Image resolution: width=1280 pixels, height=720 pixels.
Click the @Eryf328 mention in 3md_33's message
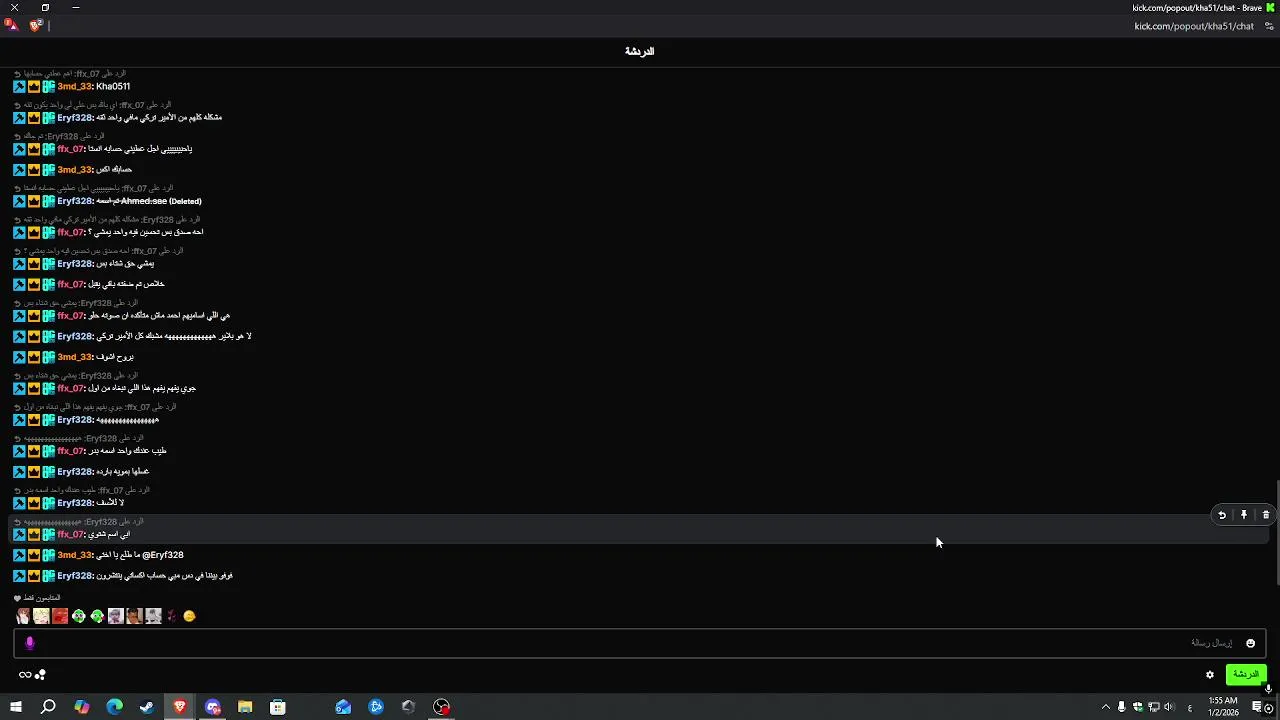coord(163,555)
